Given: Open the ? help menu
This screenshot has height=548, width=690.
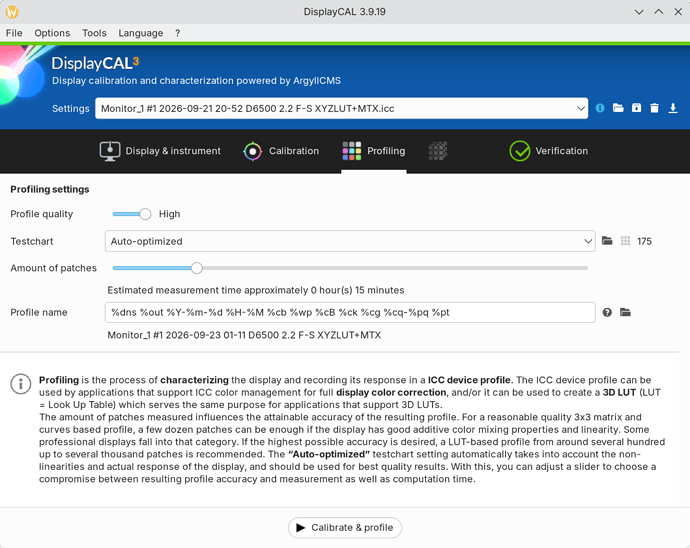Looking at the screenshot, I should coord(177,33).
